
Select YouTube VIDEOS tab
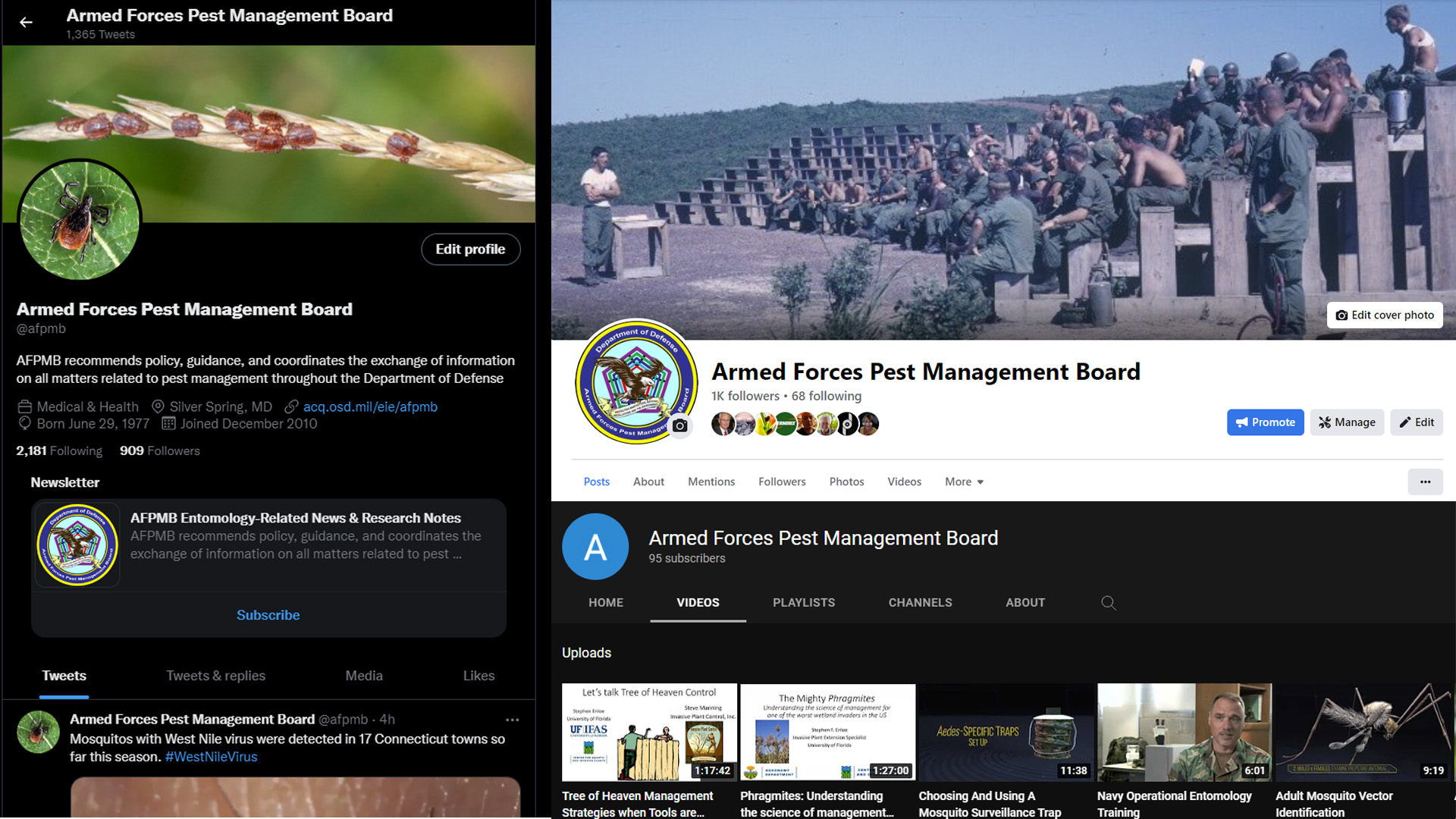click(698, 603)
